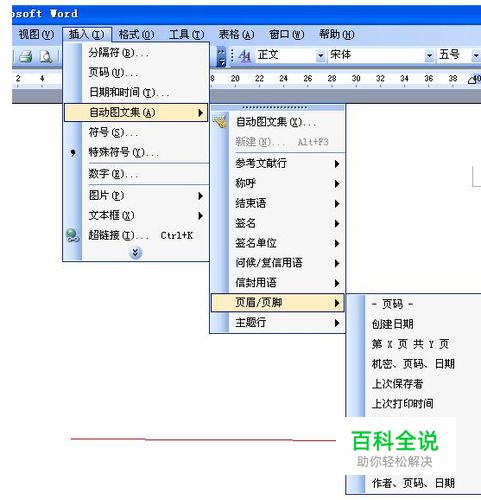
Task: Click the right indent marker on the ruler
Action: coord(472,80)
